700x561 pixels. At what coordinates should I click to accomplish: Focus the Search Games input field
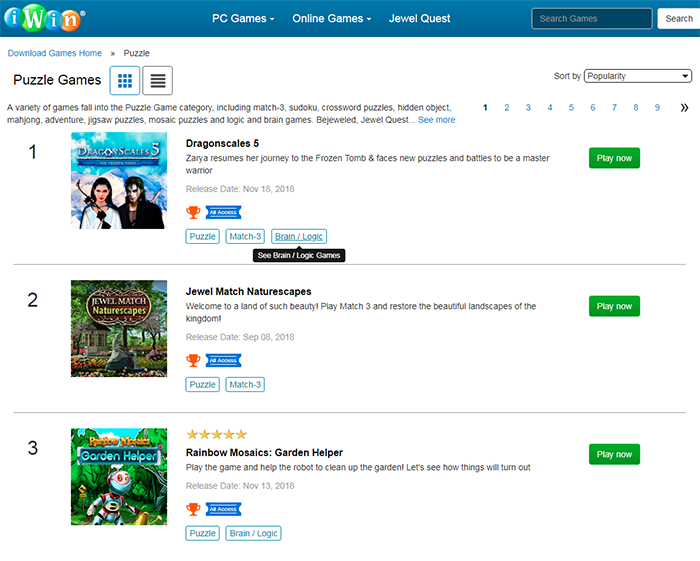[592, 18]
